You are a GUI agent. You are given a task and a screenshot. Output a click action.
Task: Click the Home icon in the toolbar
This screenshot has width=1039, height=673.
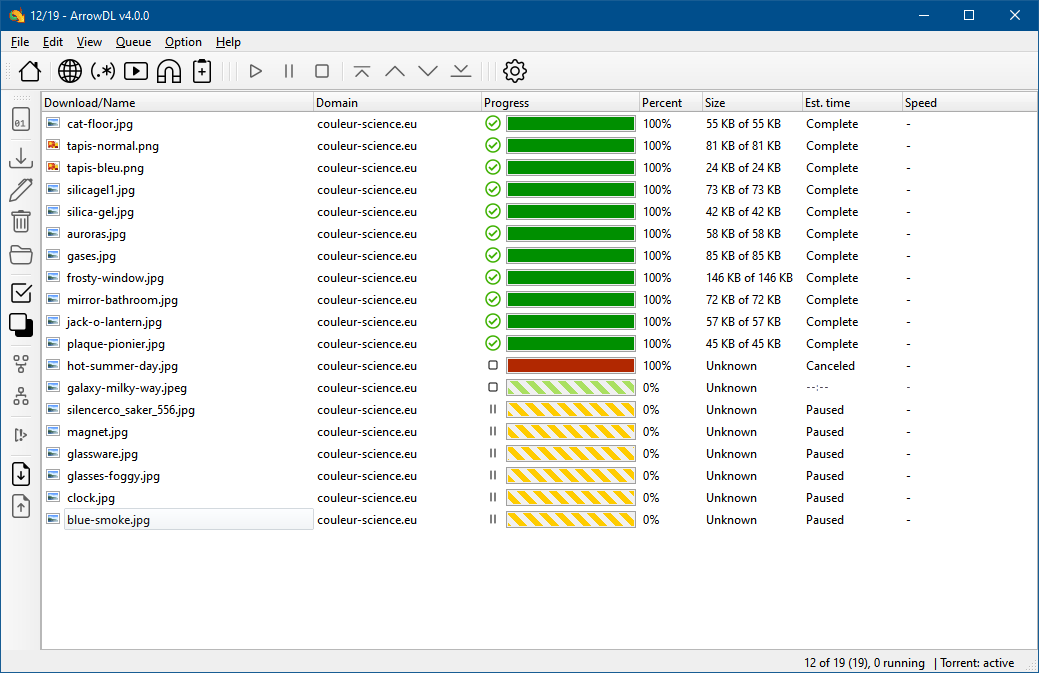point(30,71)
